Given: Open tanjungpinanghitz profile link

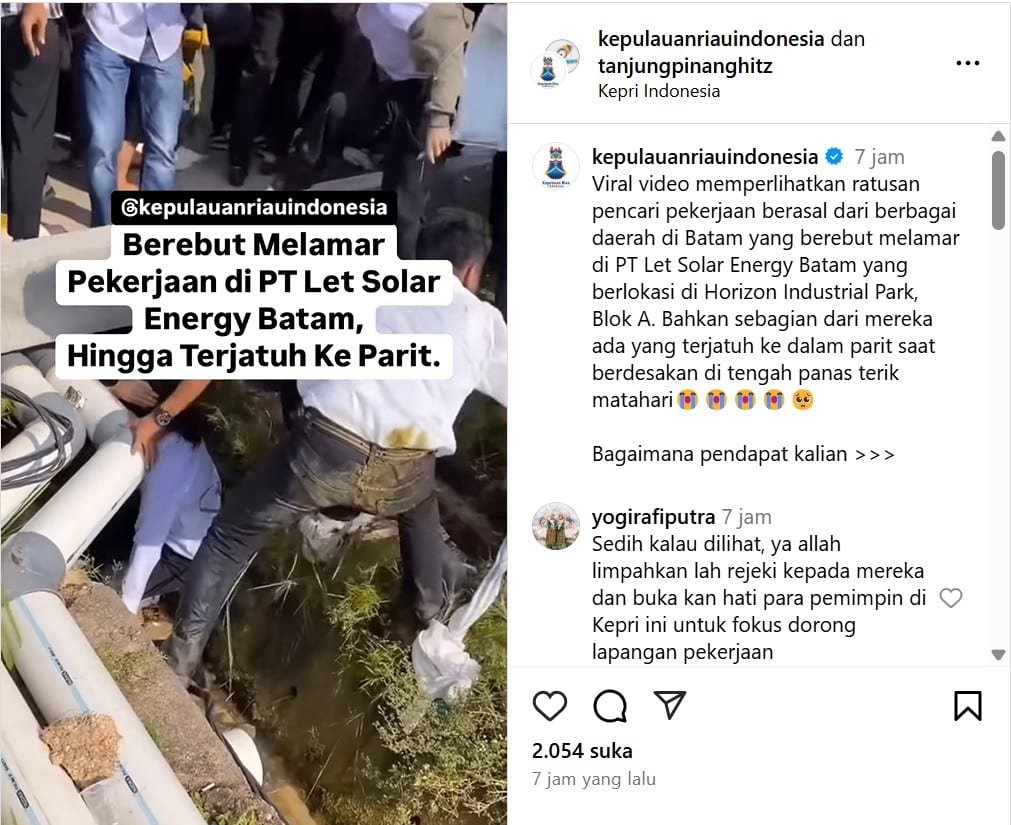Looking at the screenshot, I should (x=685, y=66).
